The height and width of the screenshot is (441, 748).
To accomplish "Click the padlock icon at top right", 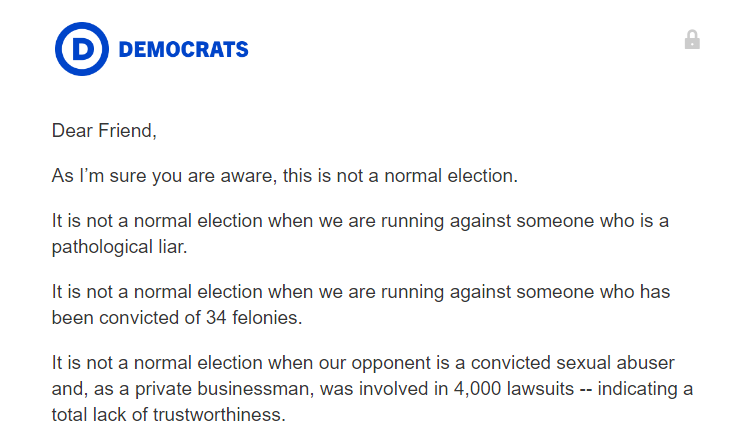I will 692,40.
